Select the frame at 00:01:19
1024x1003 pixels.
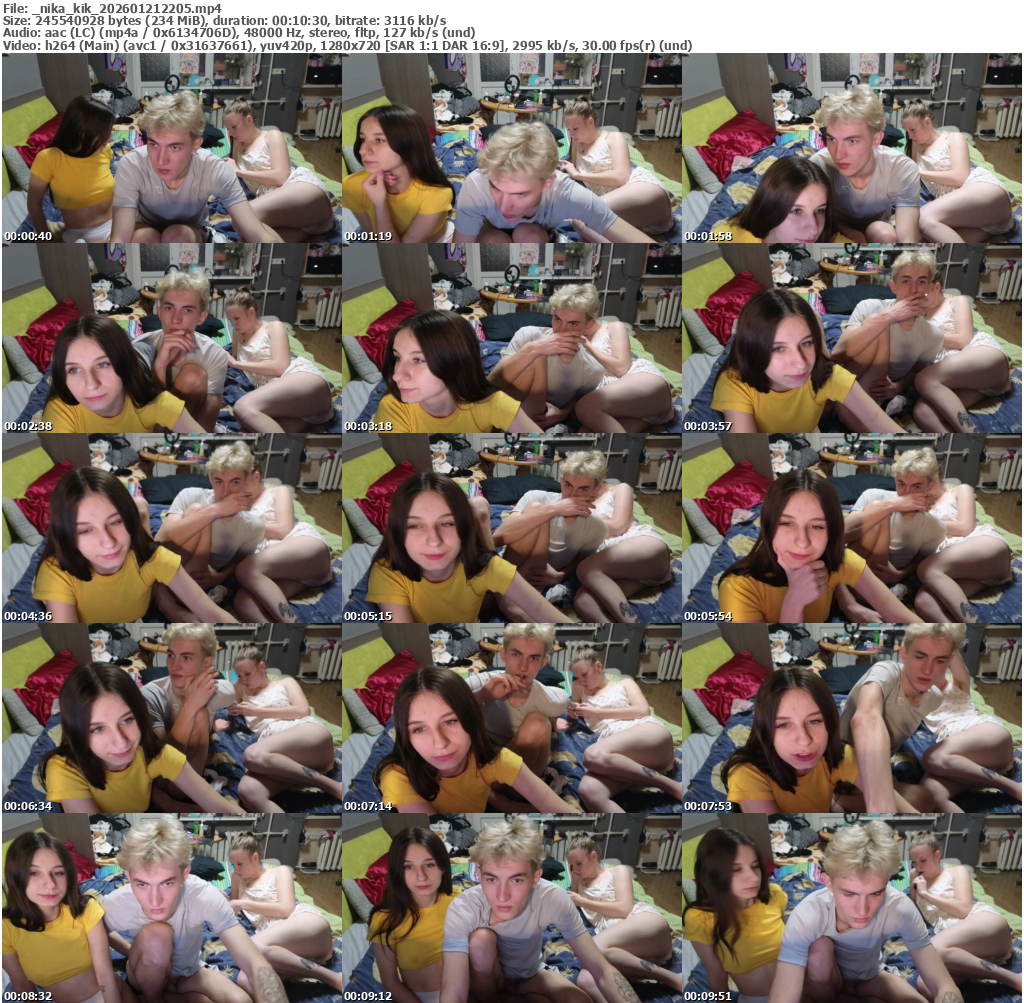click(x=511, y=148)
